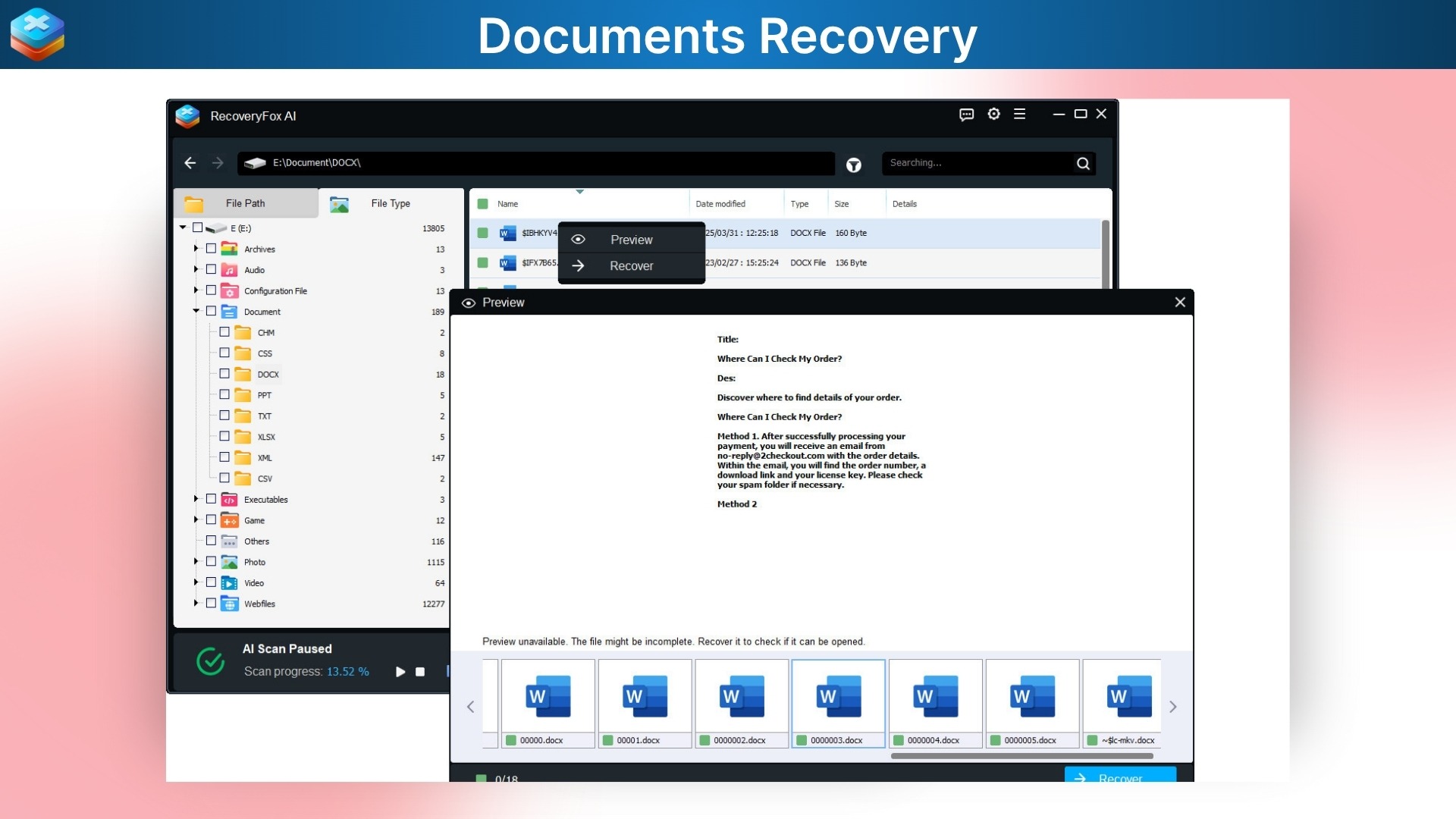This screenshot has width=1456, height=819.
Task: Open the hamburger menu
Action: click(x=1019, y=114)
